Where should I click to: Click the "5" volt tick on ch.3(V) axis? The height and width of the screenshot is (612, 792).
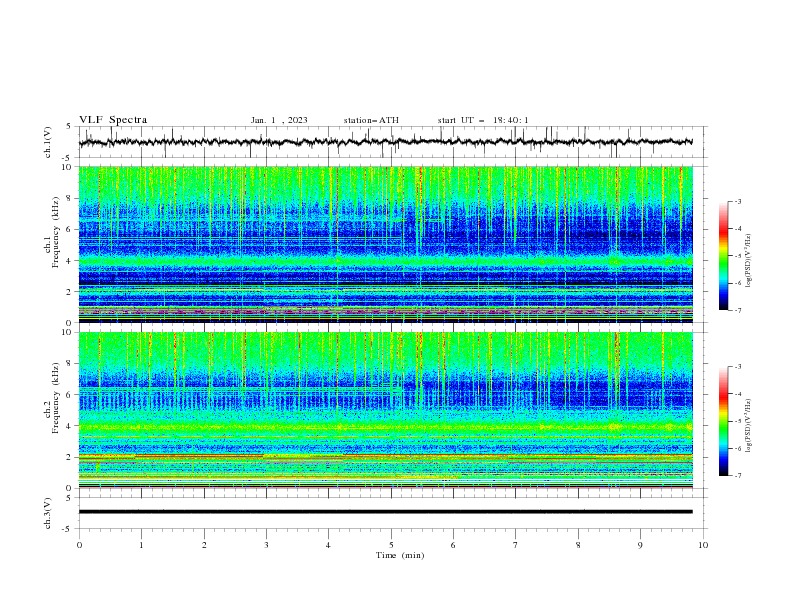click(x=69, y=498)
